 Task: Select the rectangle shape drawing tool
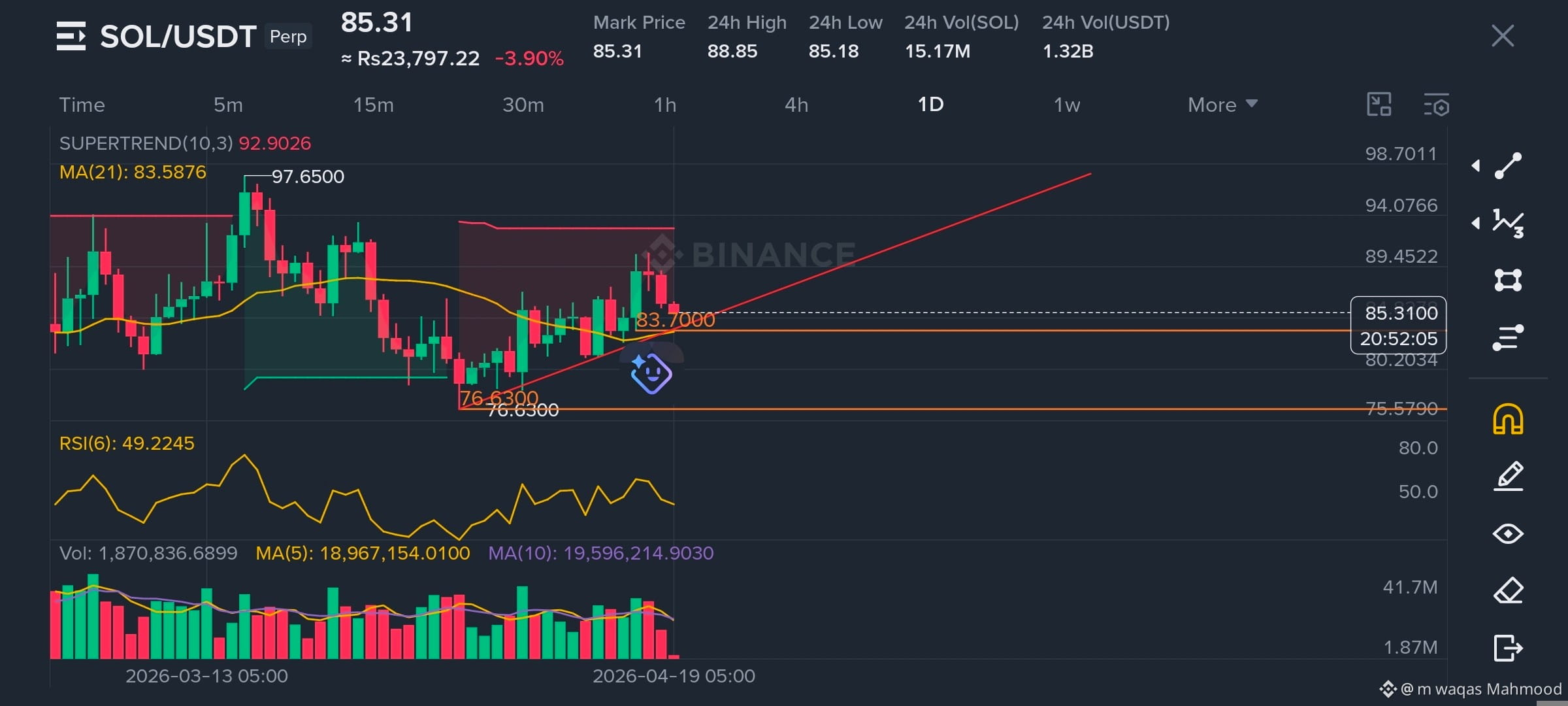coord(1508,280)
